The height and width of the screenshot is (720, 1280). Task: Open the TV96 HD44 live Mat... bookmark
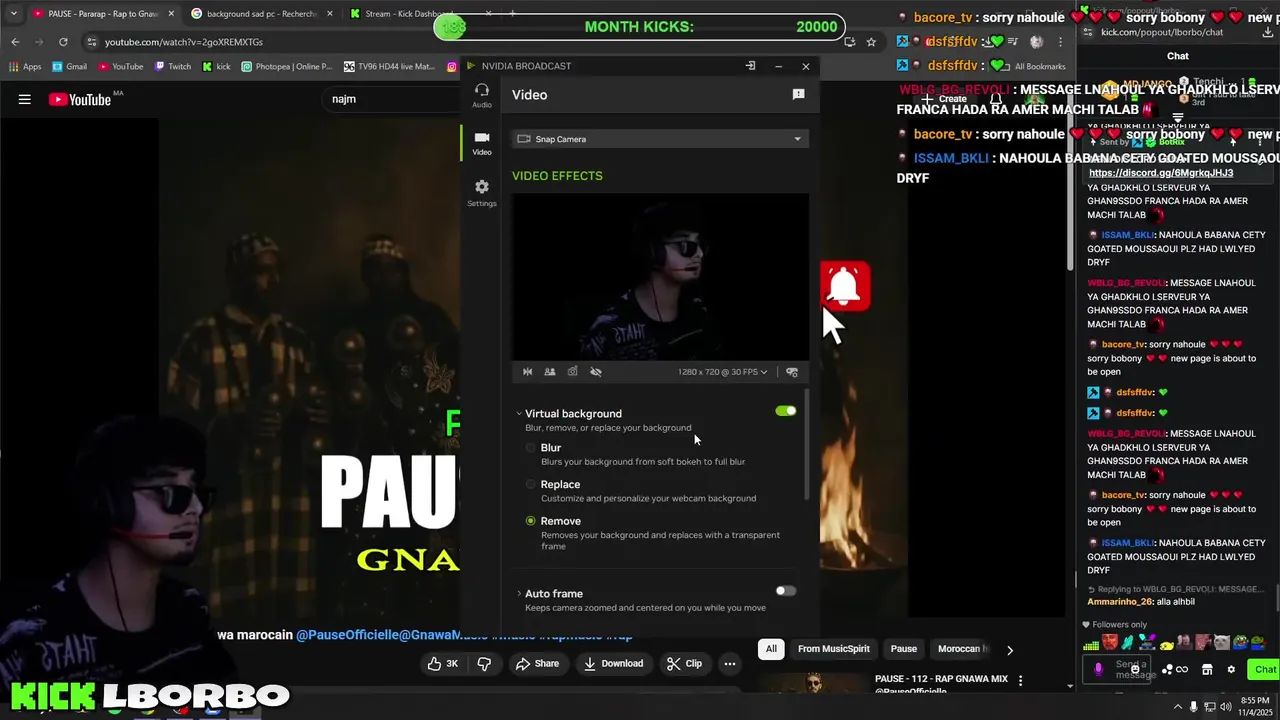click(389, 67)
